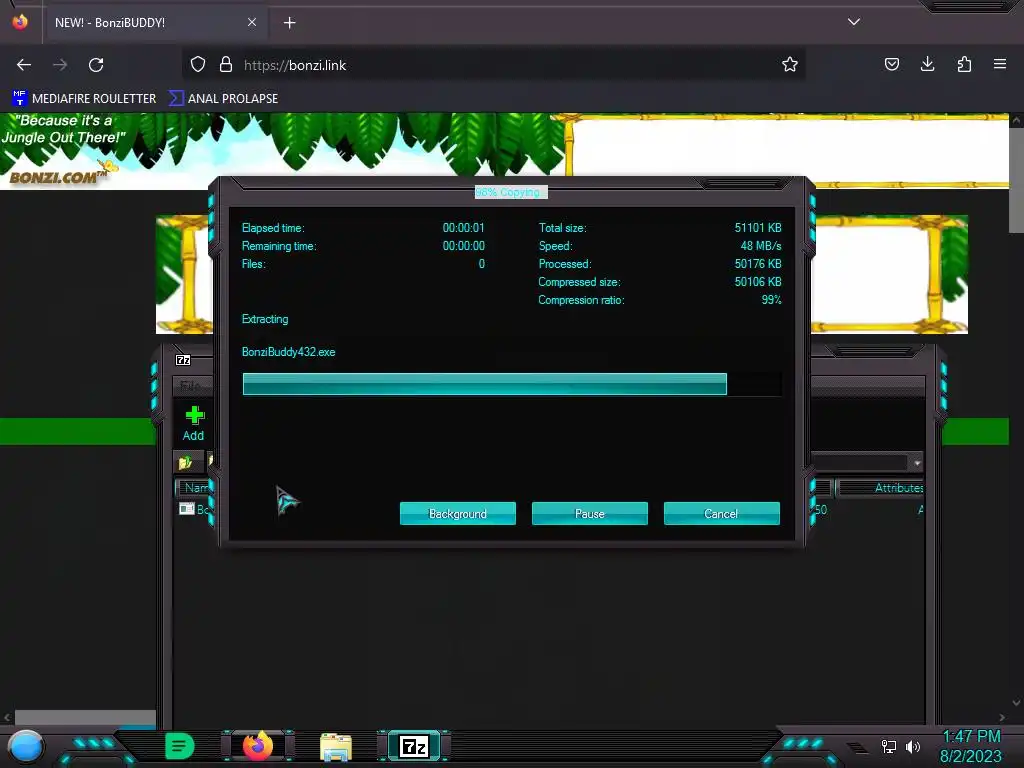The width and height of the screenshot is (1024, 768).
Task: Bookmark this page with the star icon
Action: 790,65
